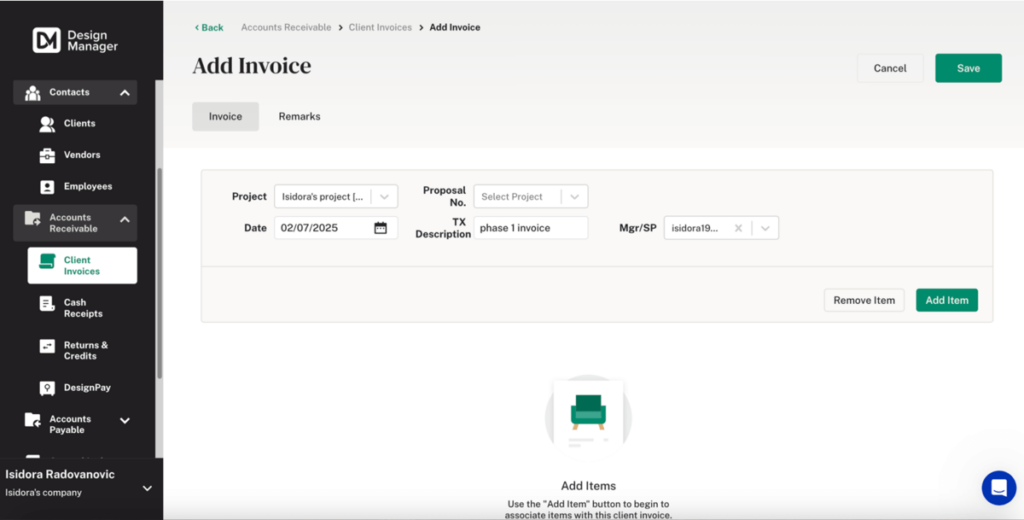Screen dimensions: 1024x520
Task: Open Accounts Receivable breadcrumb link
Action: click(x=286, y=27)
